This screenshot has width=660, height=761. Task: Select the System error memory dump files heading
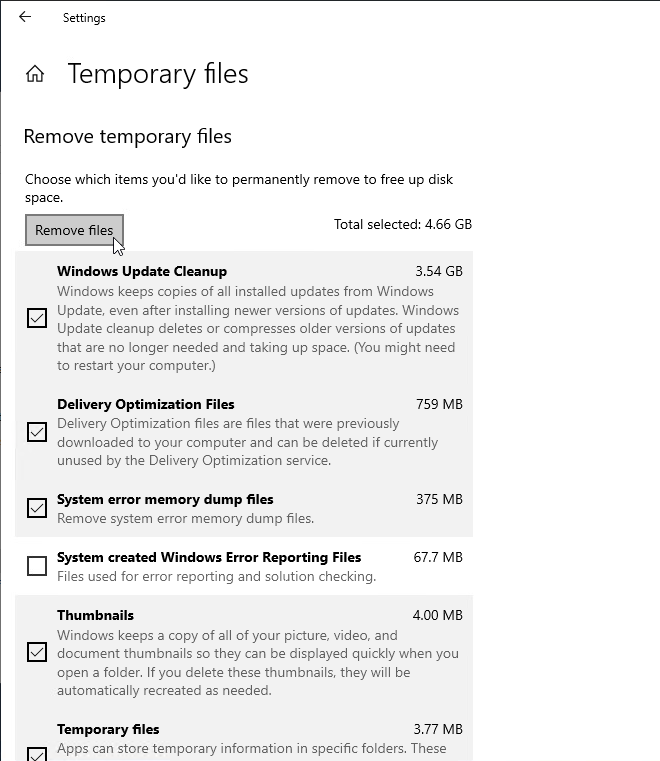165,499
